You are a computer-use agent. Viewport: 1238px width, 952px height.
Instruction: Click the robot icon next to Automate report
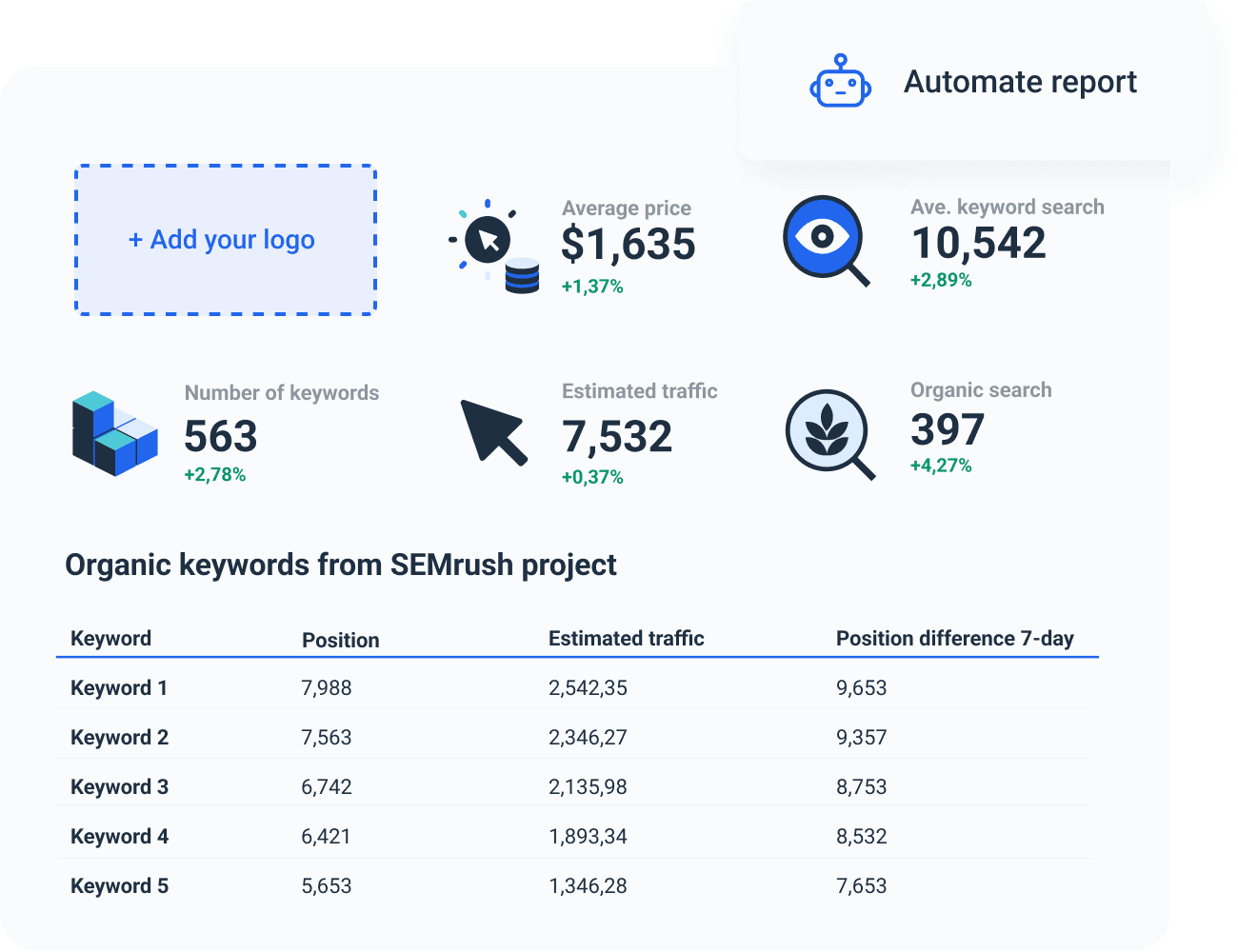click(838, 83)
